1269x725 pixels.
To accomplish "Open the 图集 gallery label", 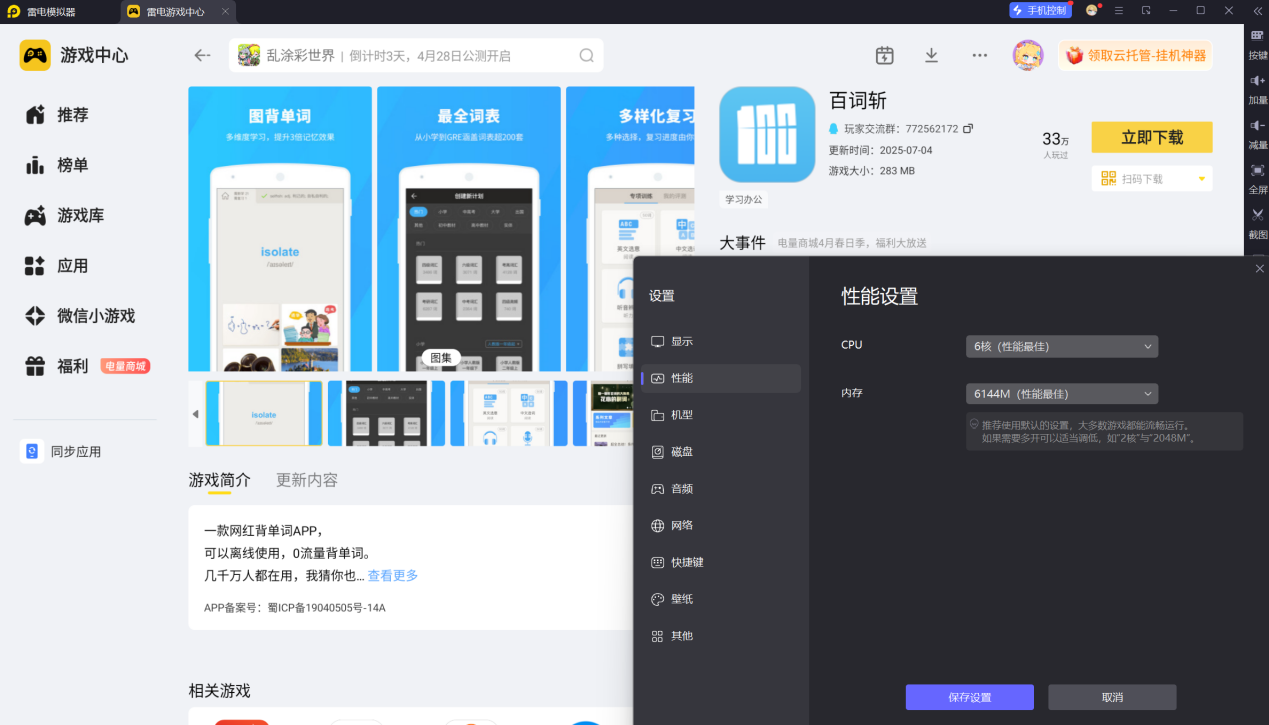I will (441, 357).
